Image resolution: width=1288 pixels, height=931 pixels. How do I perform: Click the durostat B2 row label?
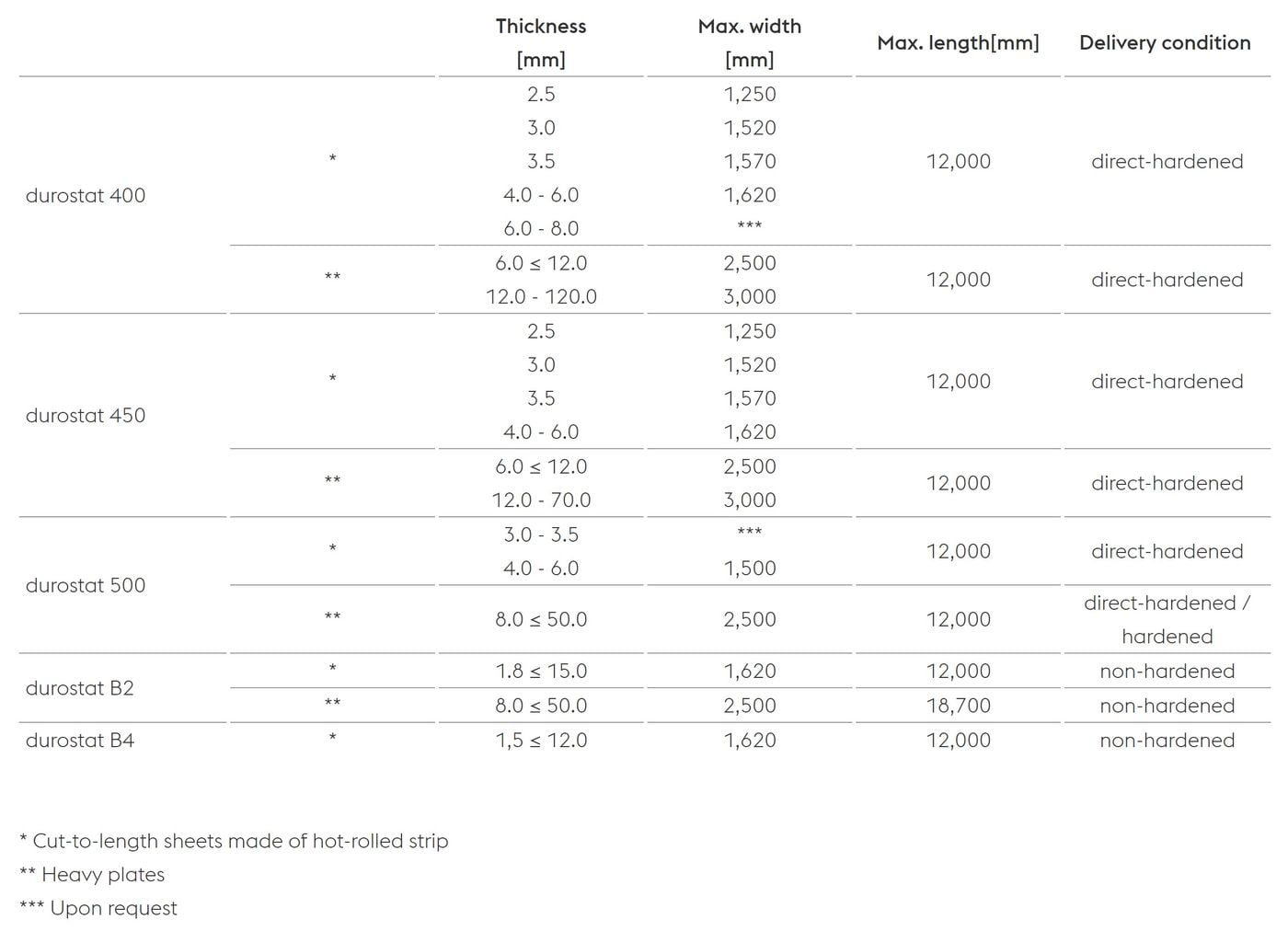point(80,688)
